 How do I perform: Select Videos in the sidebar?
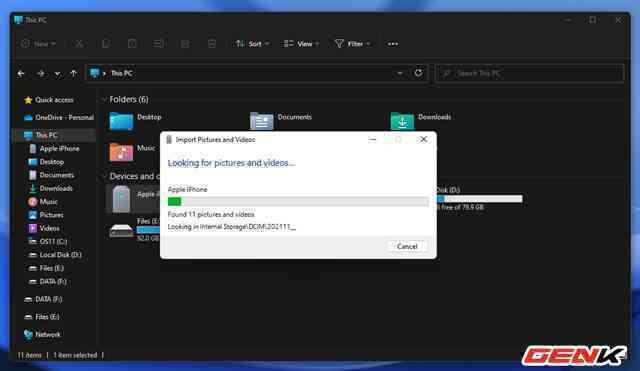pos(44,229)
